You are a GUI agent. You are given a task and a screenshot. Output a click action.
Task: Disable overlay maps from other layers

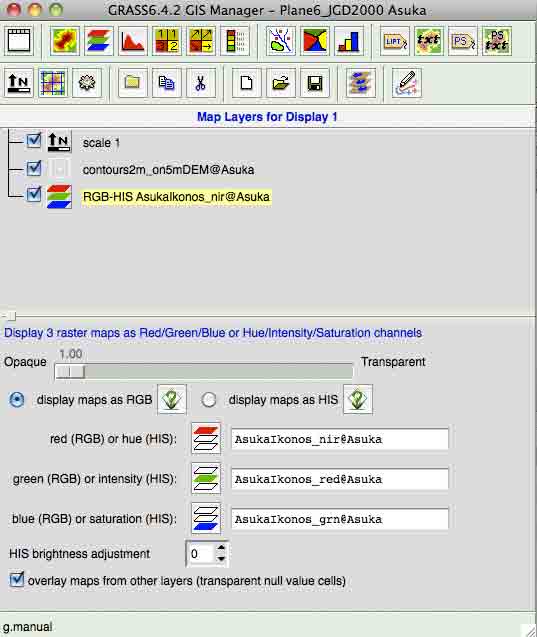tap(17, 579)
